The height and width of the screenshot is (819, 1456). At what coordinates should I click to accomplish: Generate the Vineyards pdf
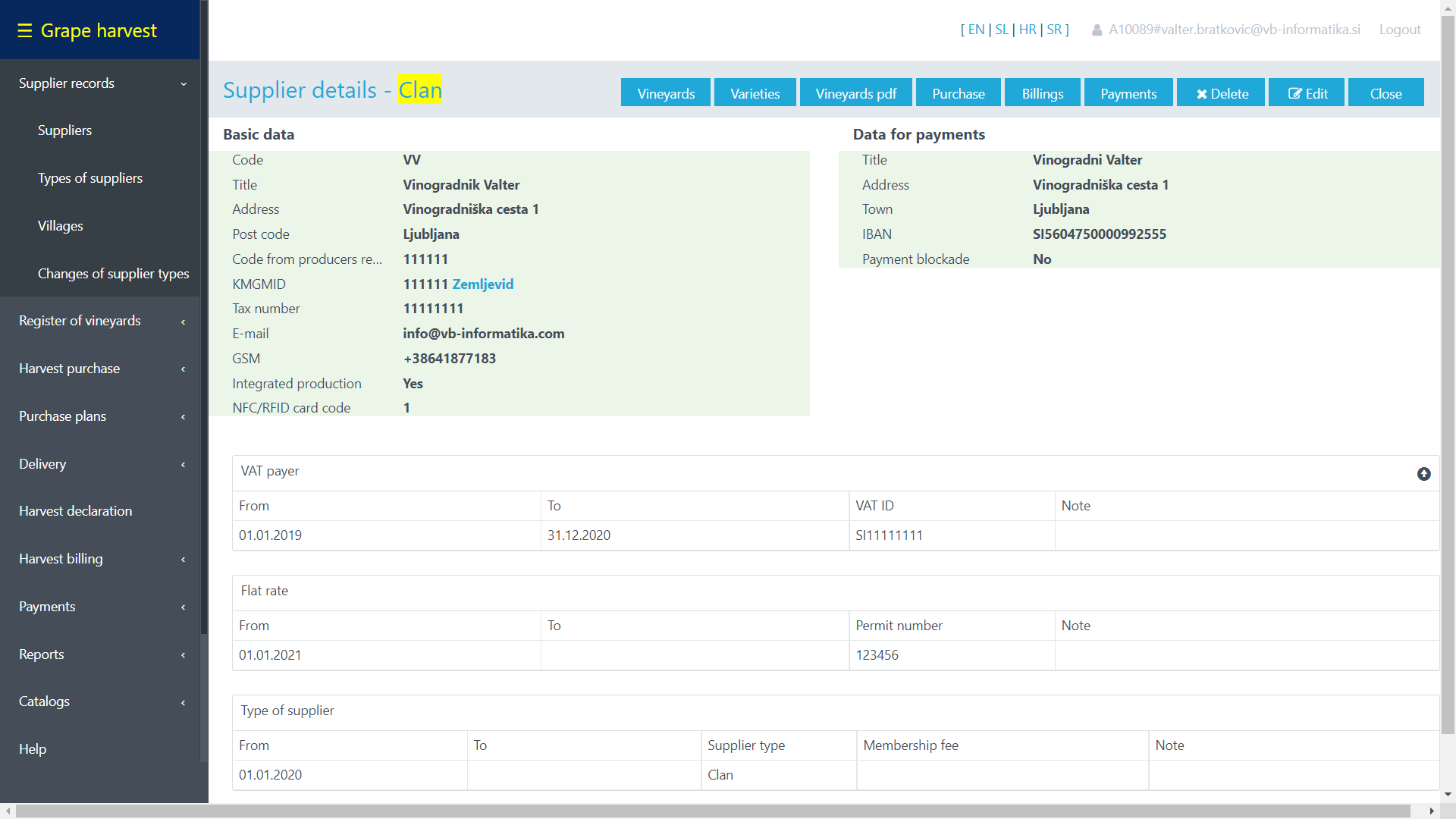pyautogui.click(x=855, y=93)
